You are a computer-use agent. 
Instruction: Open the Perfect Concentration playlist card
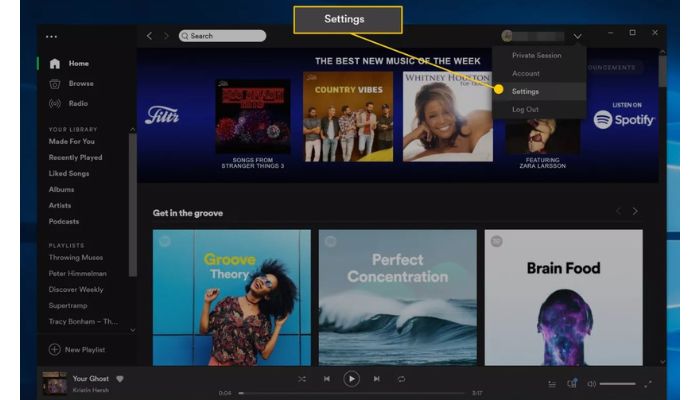click(x=397, y=298)
